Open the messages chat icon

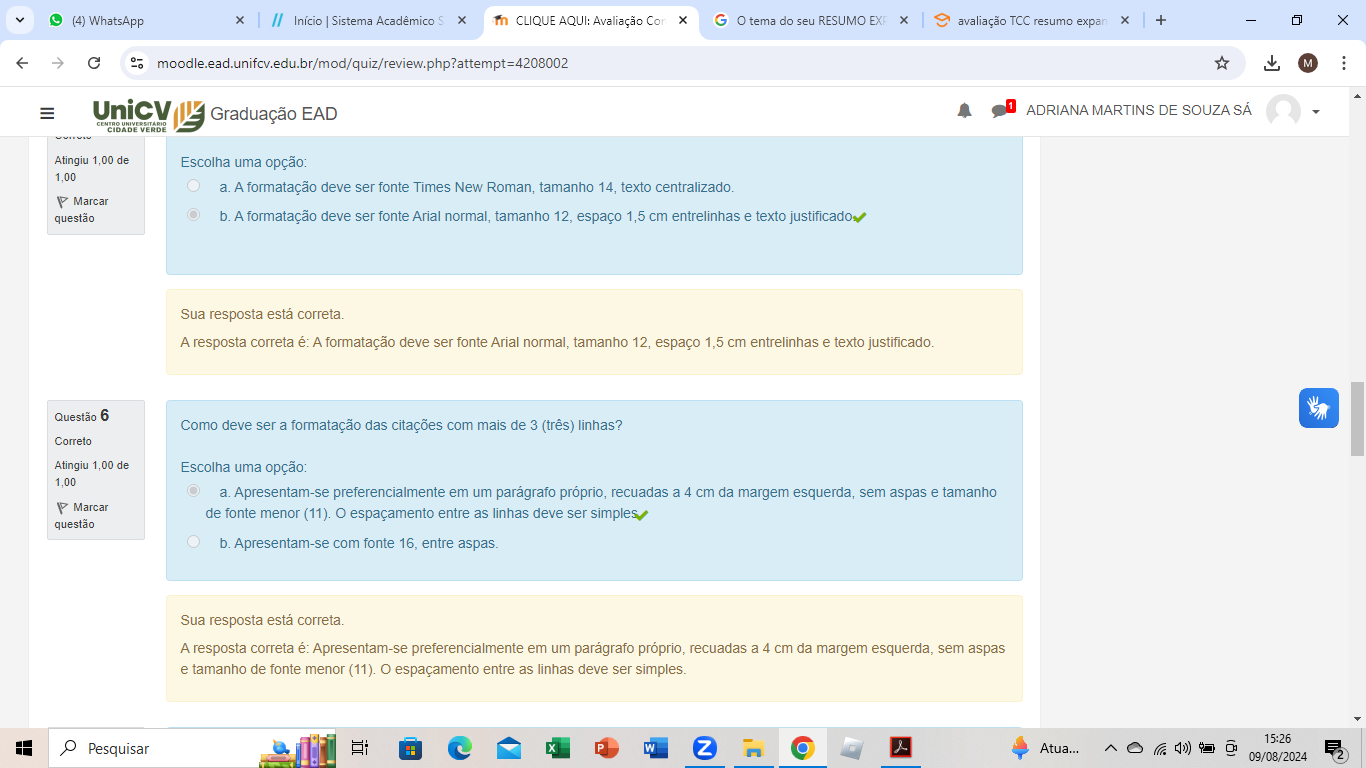point(1001,111)
